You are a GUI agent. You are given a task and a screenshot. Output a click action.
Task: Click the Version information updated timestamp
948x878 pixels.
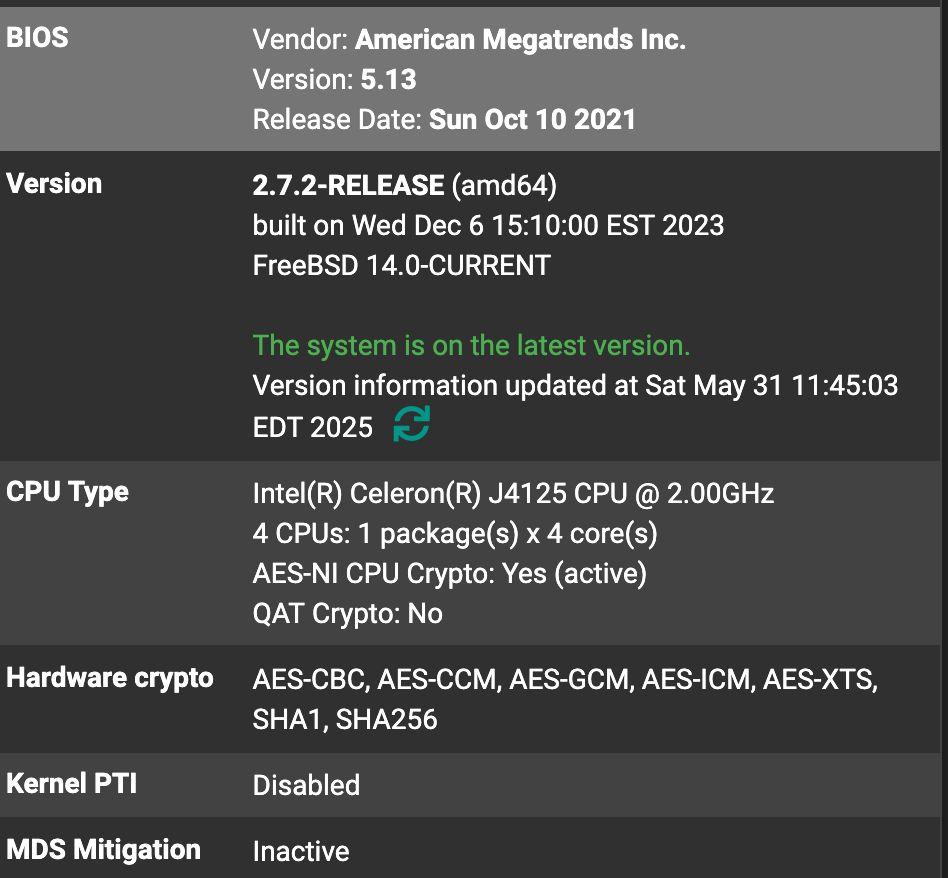pyautogui.click(x=576, y=406)
